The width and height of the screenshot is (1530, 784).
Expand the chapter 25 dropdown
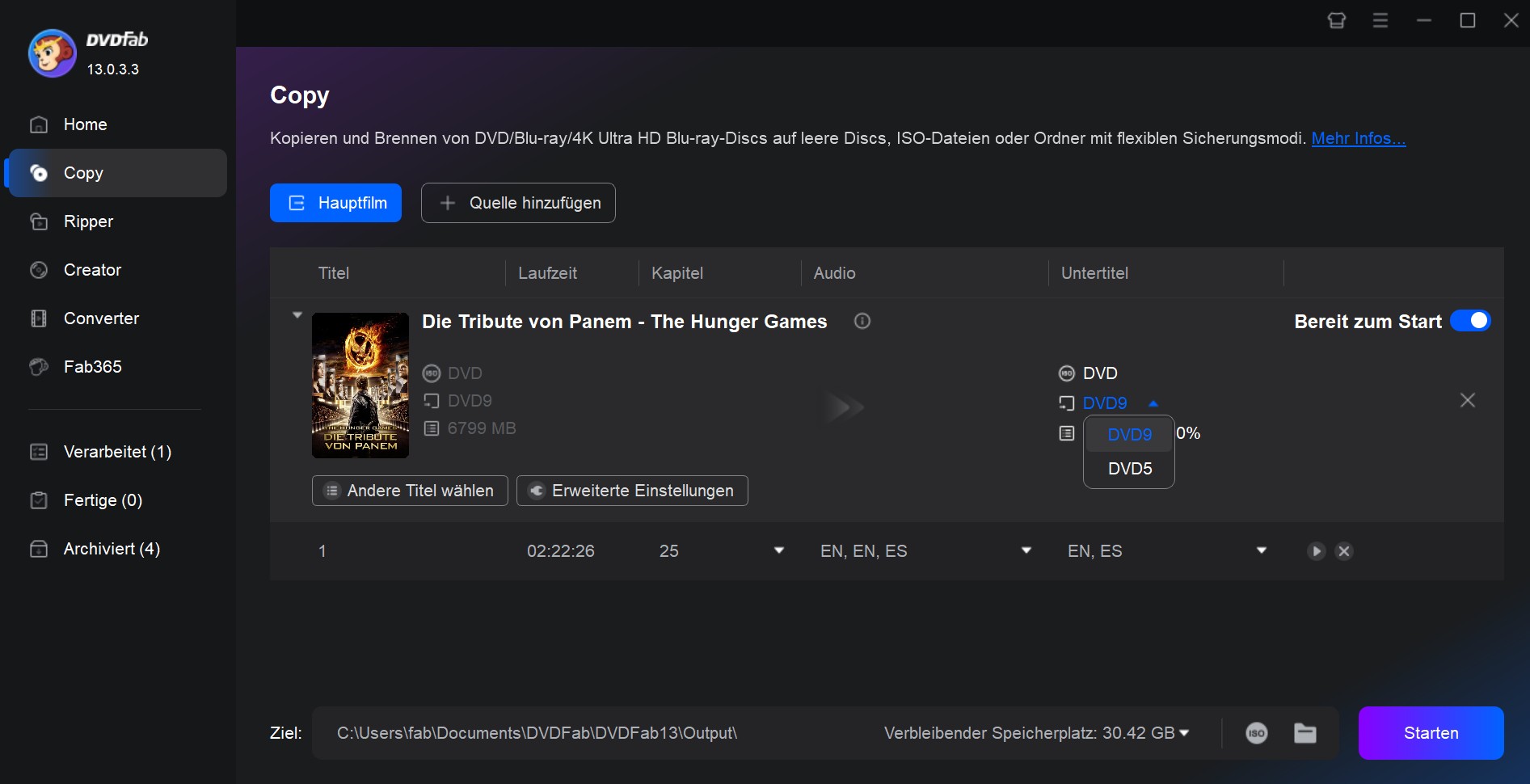tap(779, 550)
